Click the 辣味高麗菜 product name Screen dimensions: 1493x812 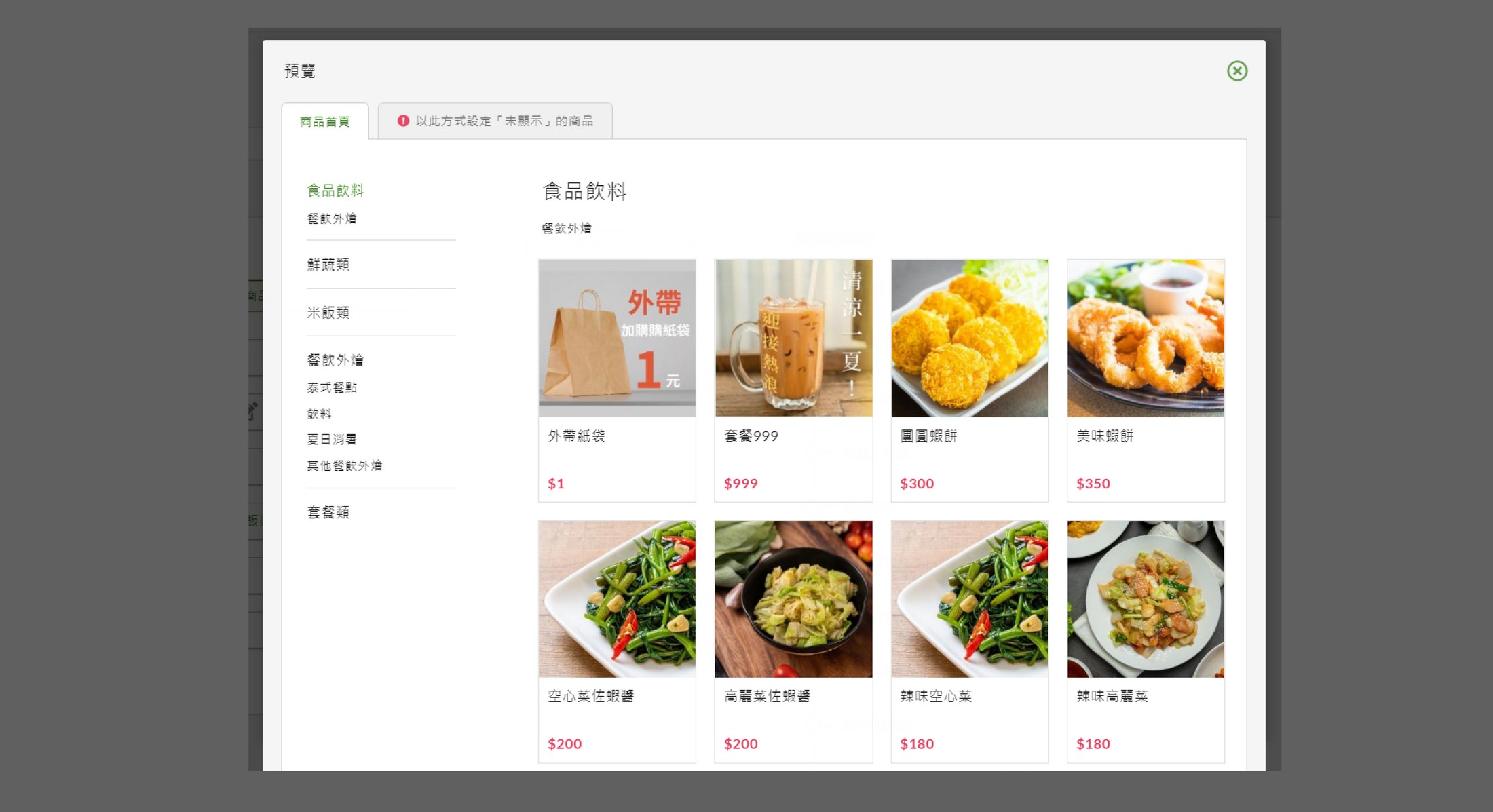1113,696
